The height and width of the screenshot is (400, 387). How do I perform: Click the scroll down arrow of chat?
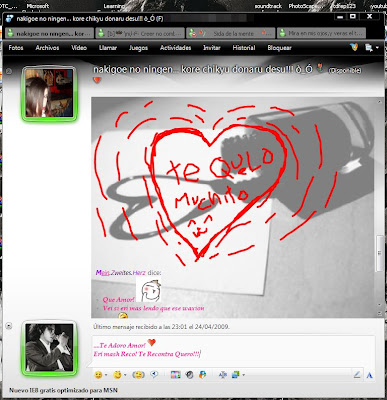[x=379, y=305]
